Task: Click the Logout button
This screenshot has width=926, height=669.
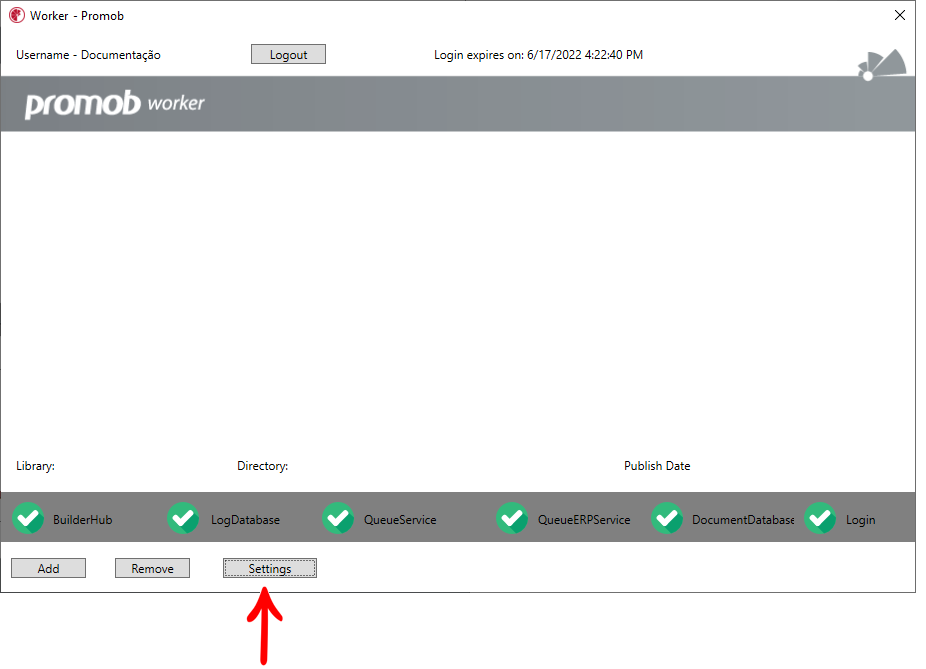Action: point(288,54)
